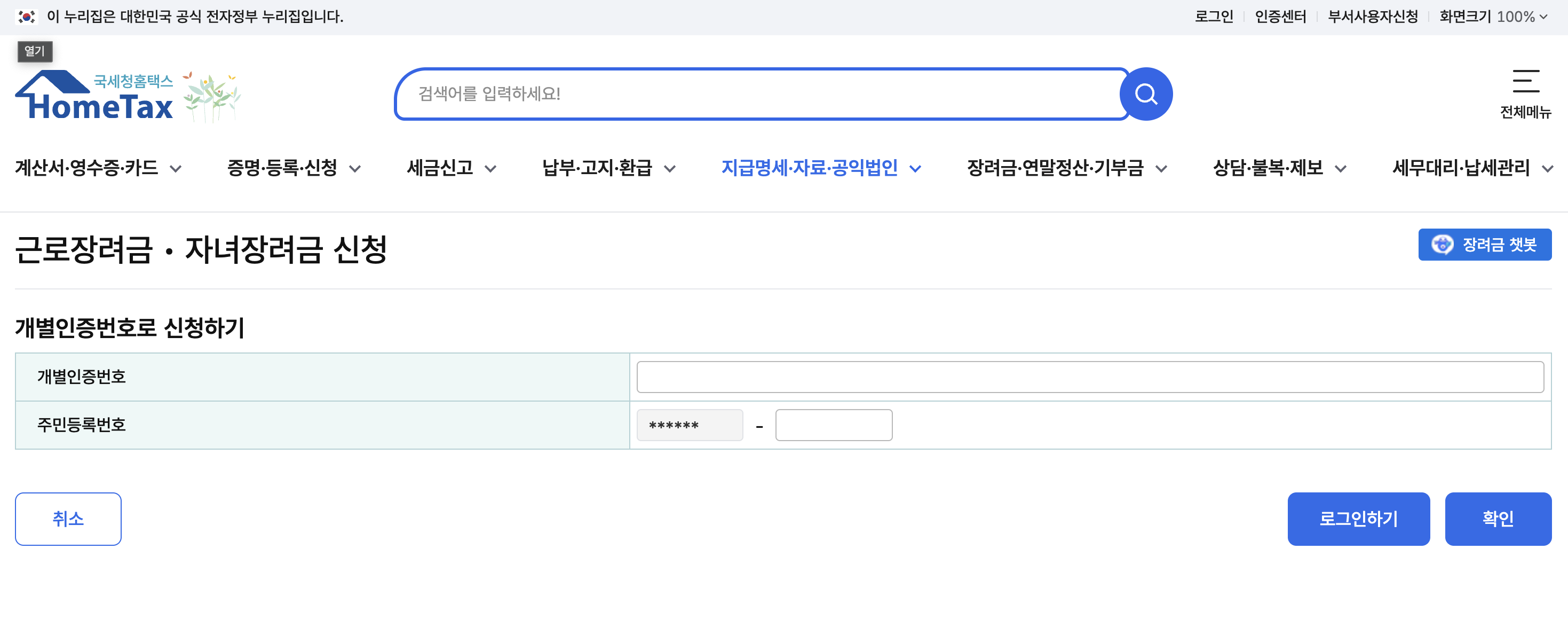Click the 로그인 link at top
This screenshot has width=1568, height=643.
pyautogui.click(x=1213, y=17)
